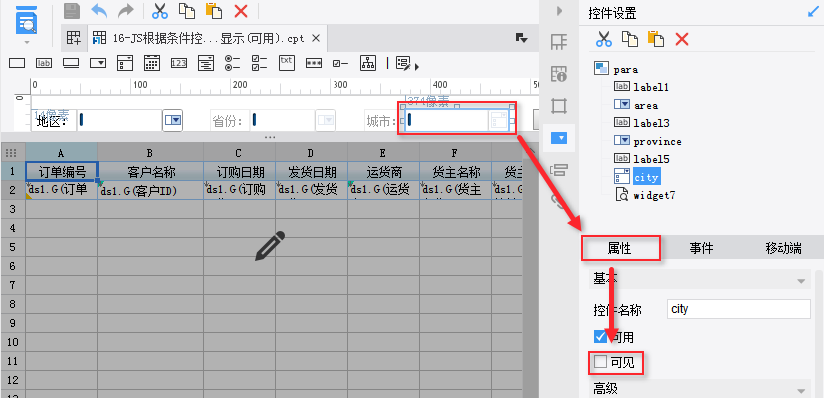Collapse the 基本 section arrow
Screen dimensions: 824x398
[801, 281]
